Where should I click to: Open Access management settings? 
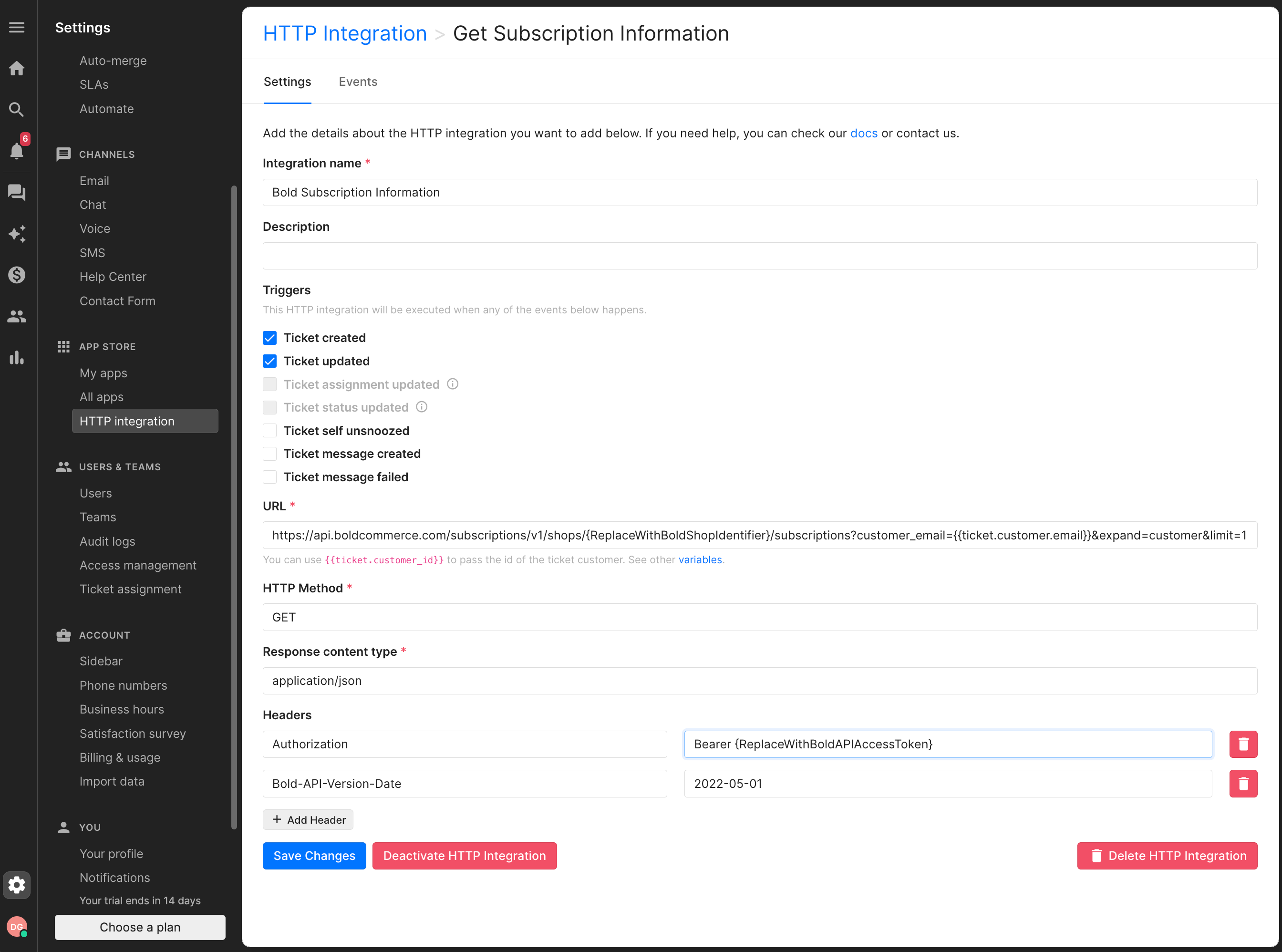138,565
